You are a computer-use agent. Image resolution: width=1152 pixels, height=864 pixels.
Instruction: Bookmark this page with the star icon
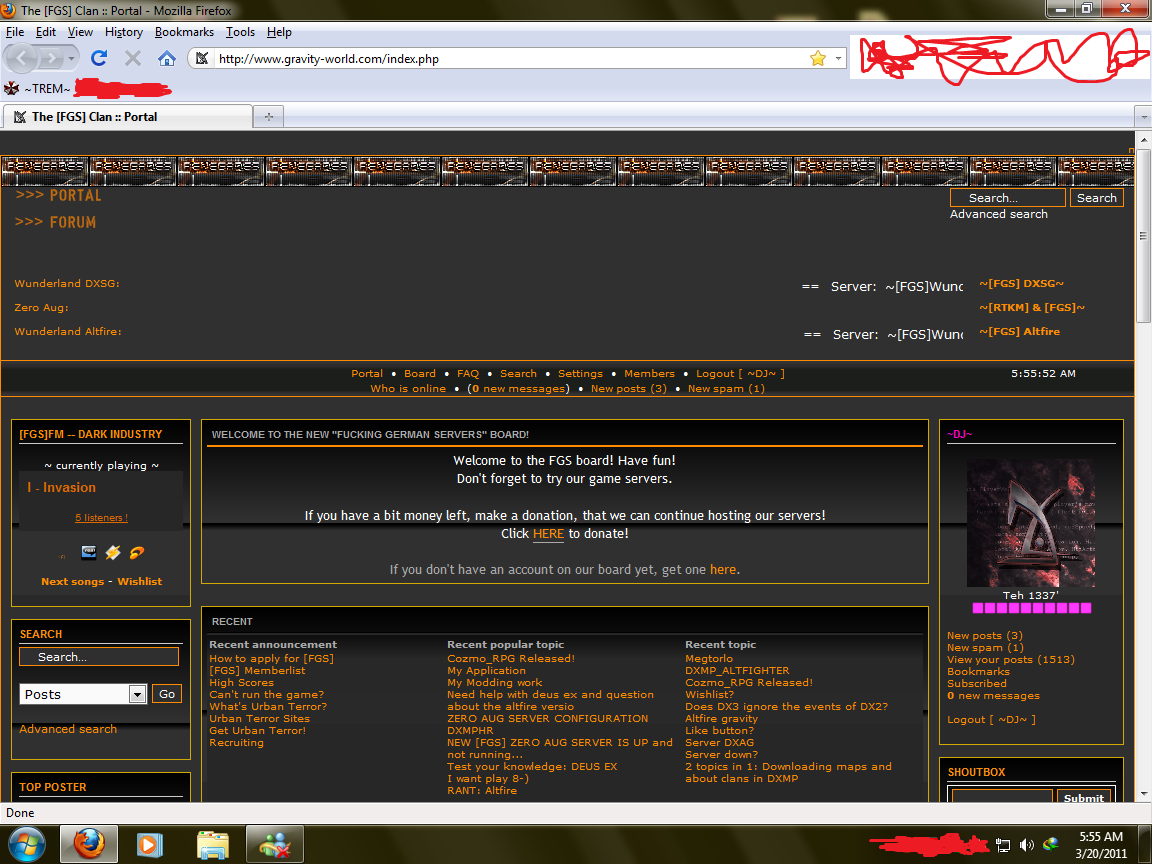pos(817,58)
